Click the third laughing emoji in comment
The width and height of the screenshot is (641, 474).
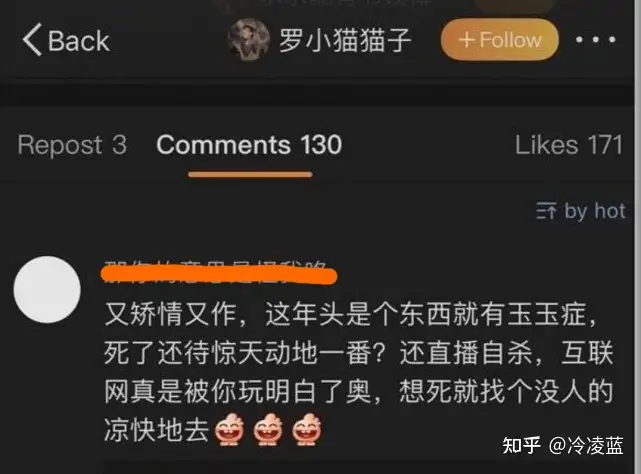click(x=307, y=429)
